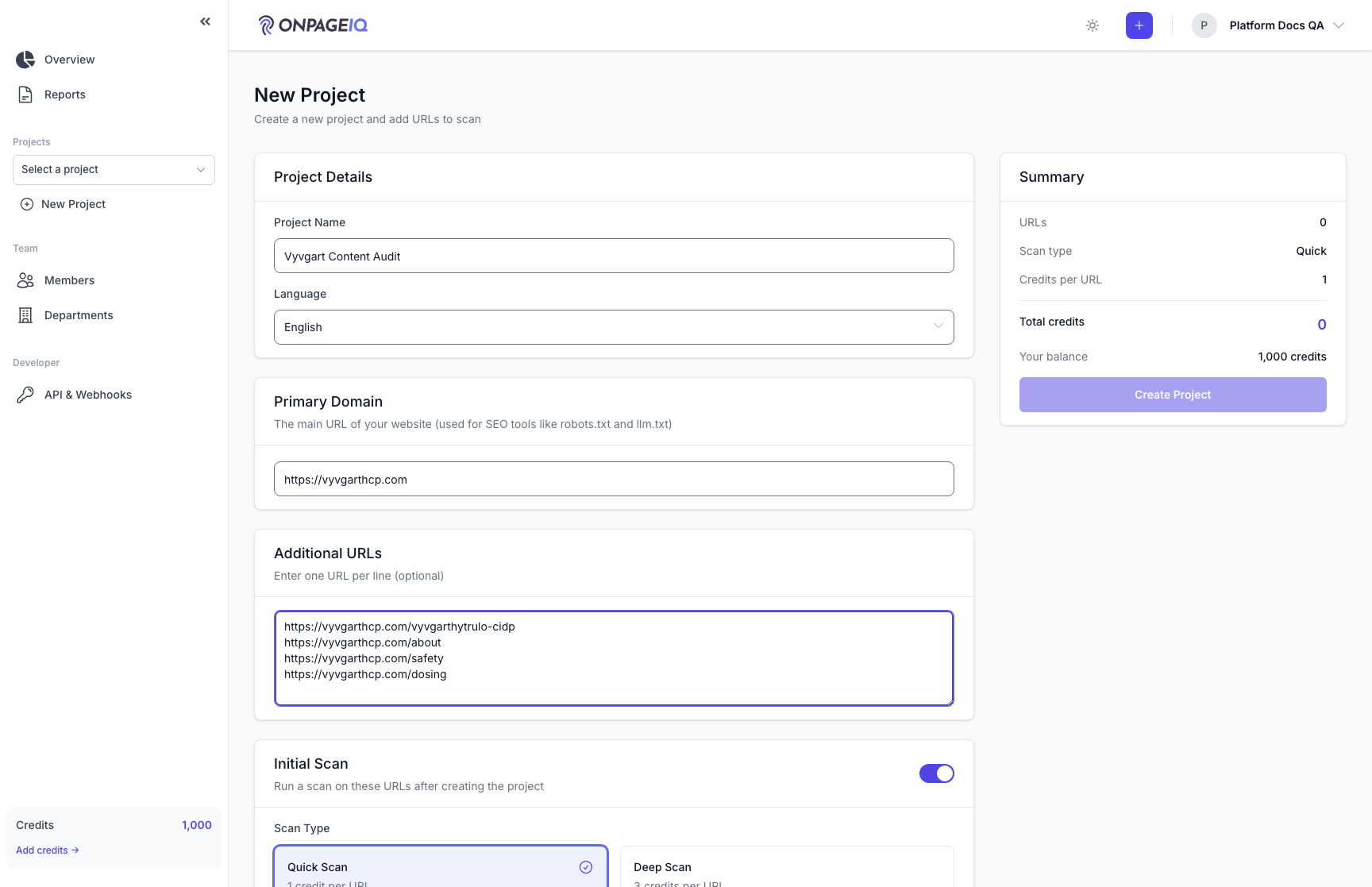Open Departments building icon

25,315
